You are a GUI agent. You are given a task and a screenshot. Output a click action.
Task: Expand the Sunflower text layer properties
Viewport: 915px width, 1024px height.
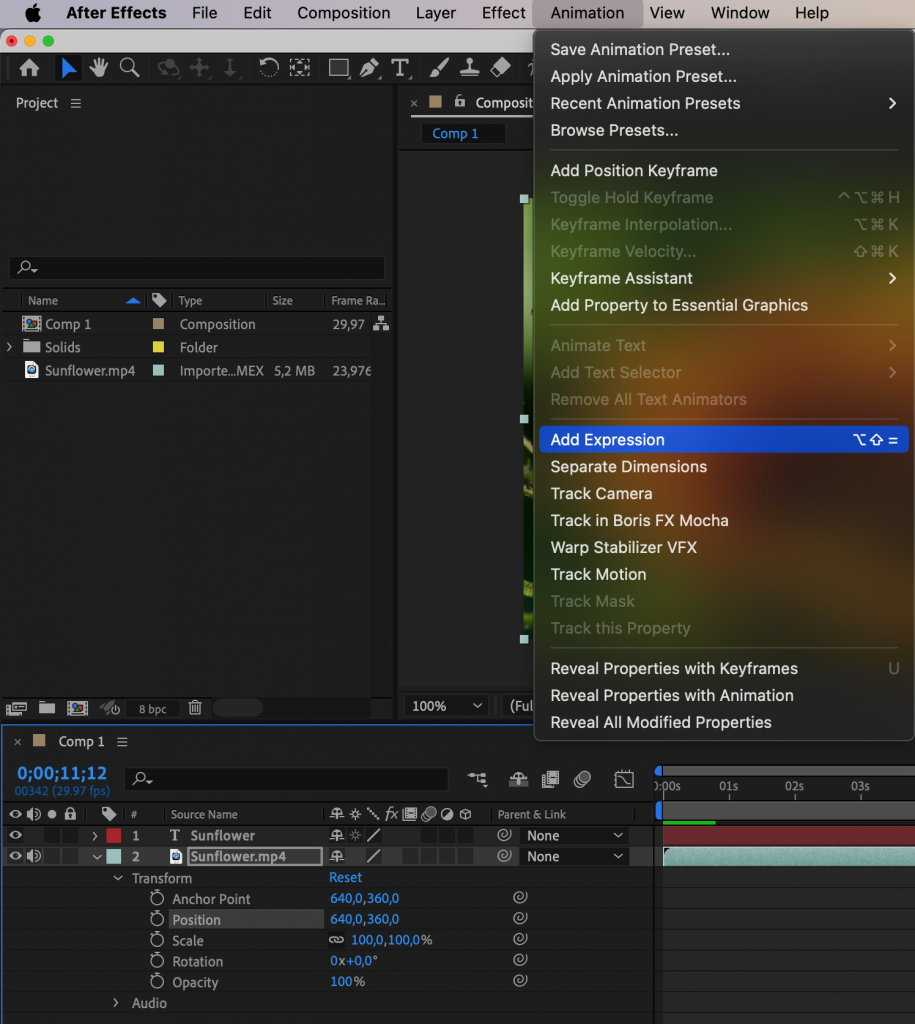[95, 835]
